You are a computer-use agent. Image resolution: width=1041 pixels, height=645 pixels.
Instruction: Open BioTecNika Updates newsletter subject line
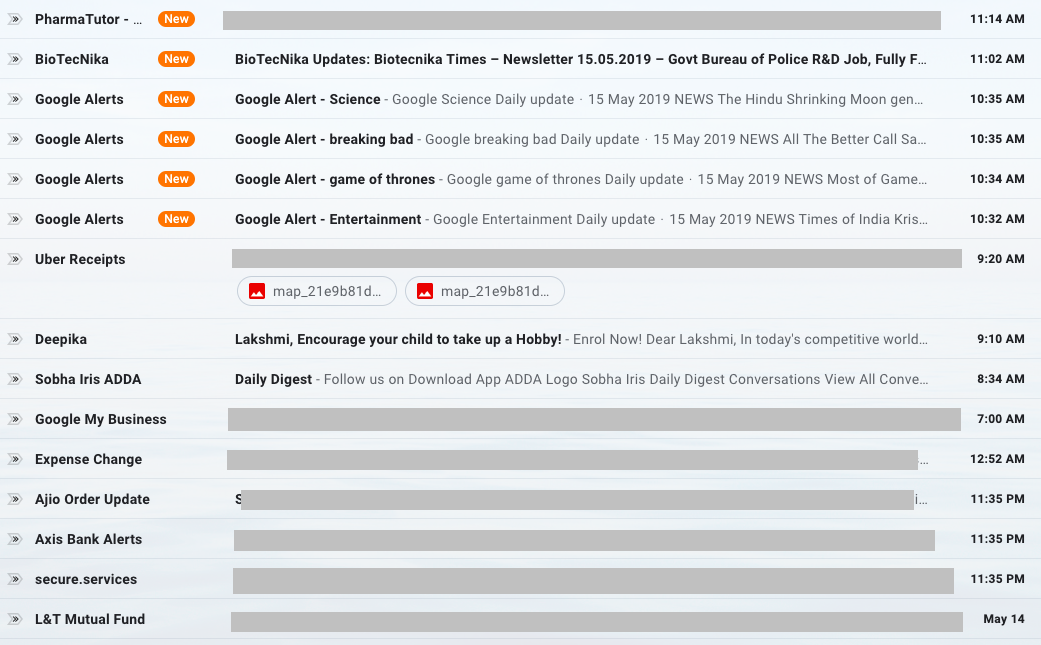(x=580, y=59)
